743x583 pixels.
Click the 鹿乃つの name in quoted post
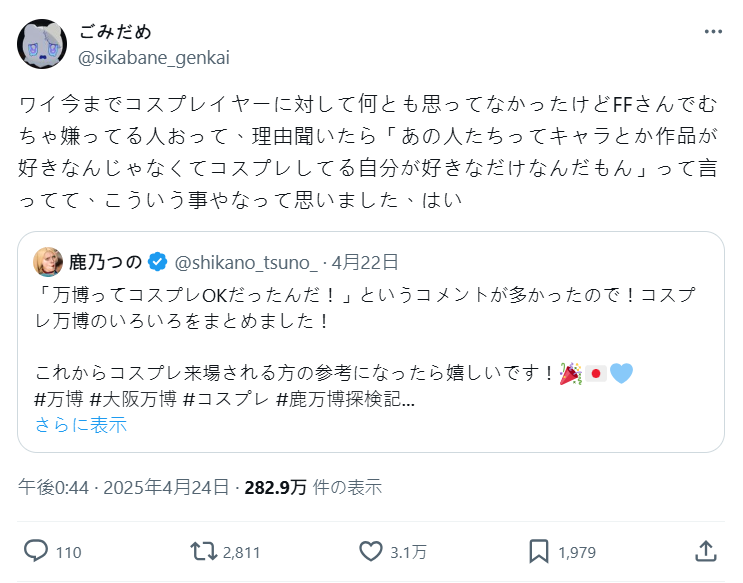[x=105, y=262]
